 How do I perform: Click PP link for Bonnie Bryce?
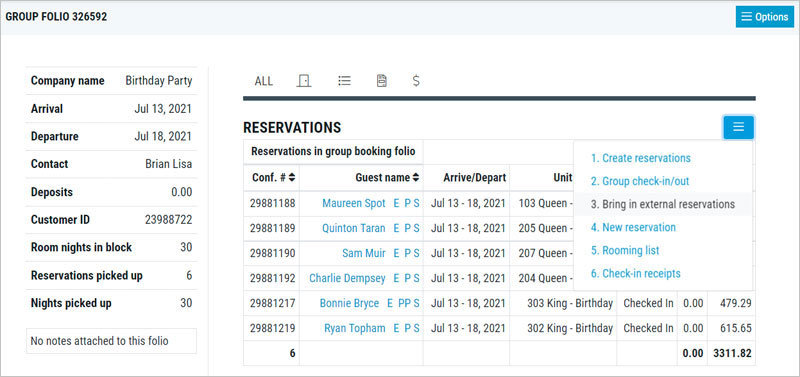tap(404, 303)
